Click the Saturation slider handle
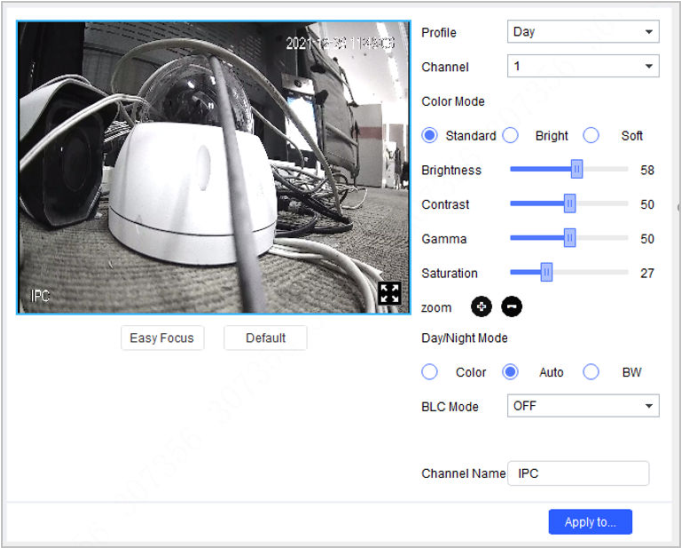The height and width of the screenshot is (549, 683). pyautogui.click(x=547, y=272)
